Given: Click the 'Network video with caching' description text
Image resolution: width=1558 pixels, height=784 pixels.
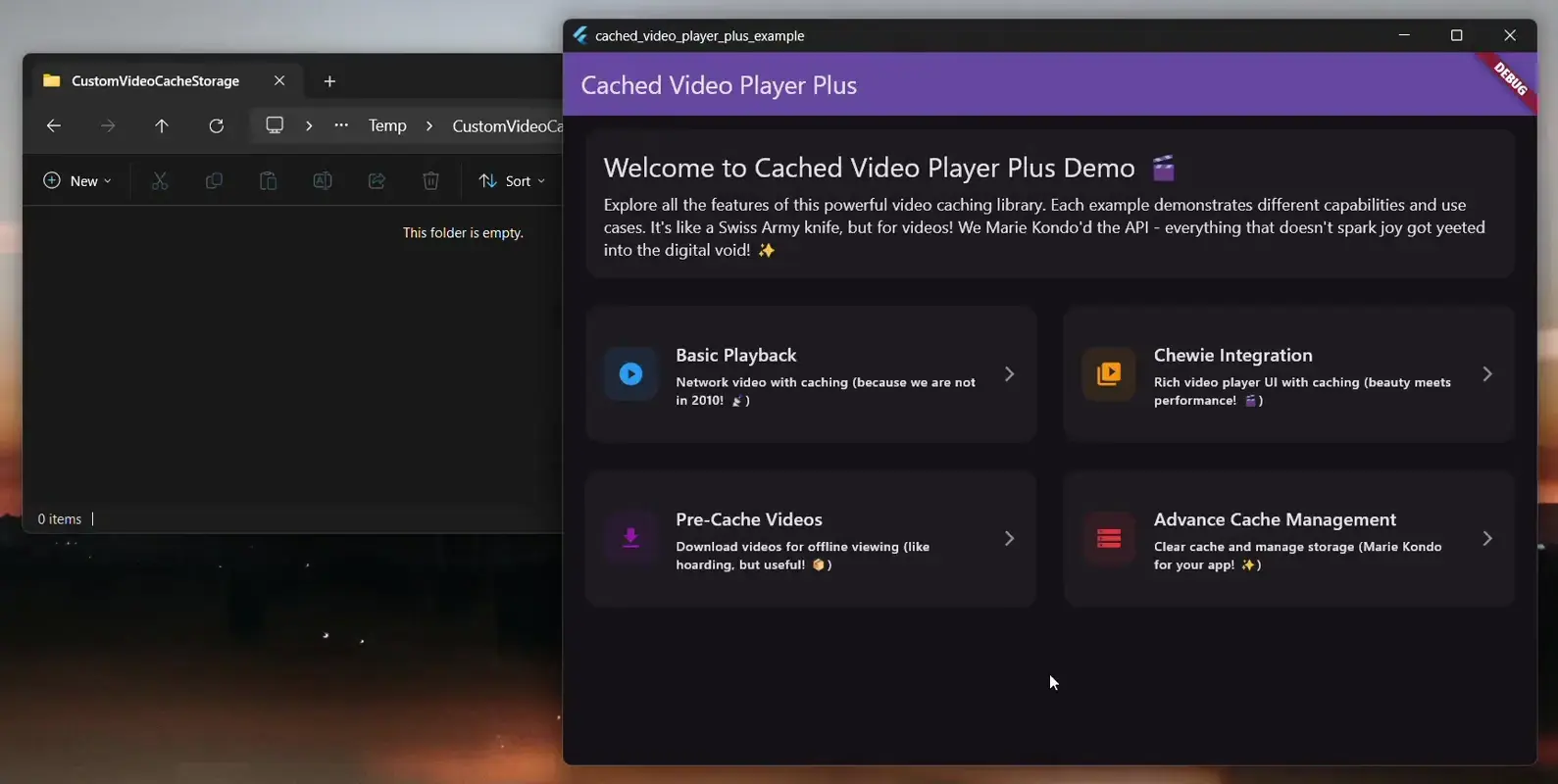Looking at the screenshot, I should [826, 391].
